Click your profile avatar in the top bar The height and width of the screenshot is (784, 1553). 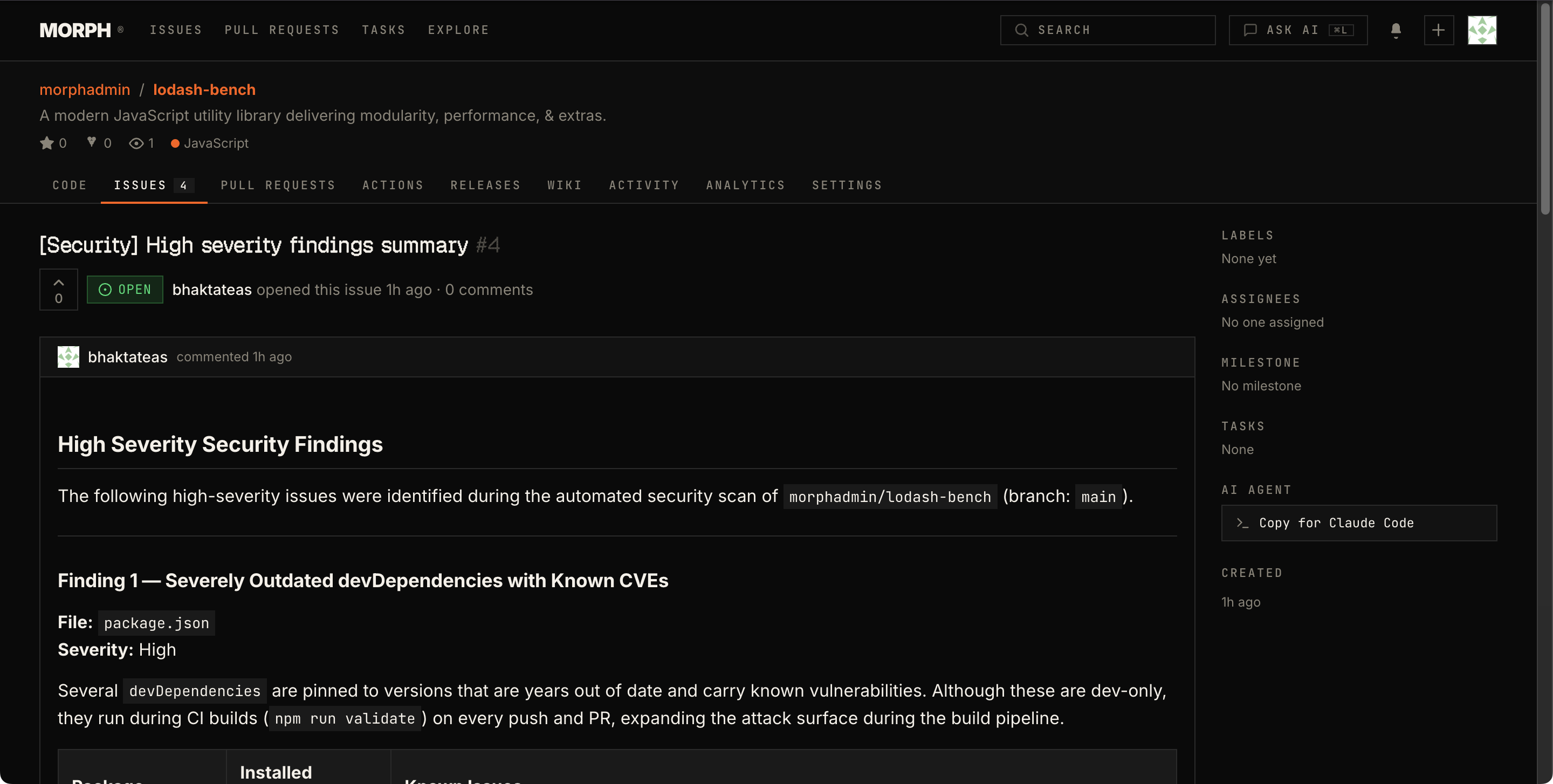click(1482, 30)
